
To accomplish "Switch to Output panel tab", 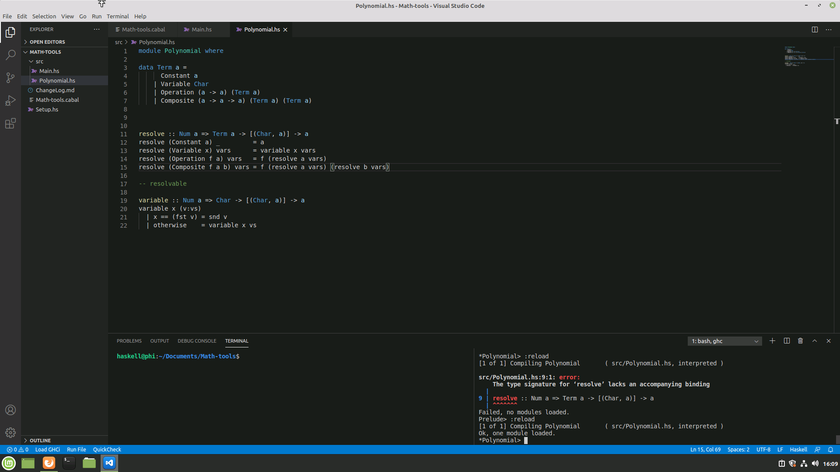I will pos(159,341).
